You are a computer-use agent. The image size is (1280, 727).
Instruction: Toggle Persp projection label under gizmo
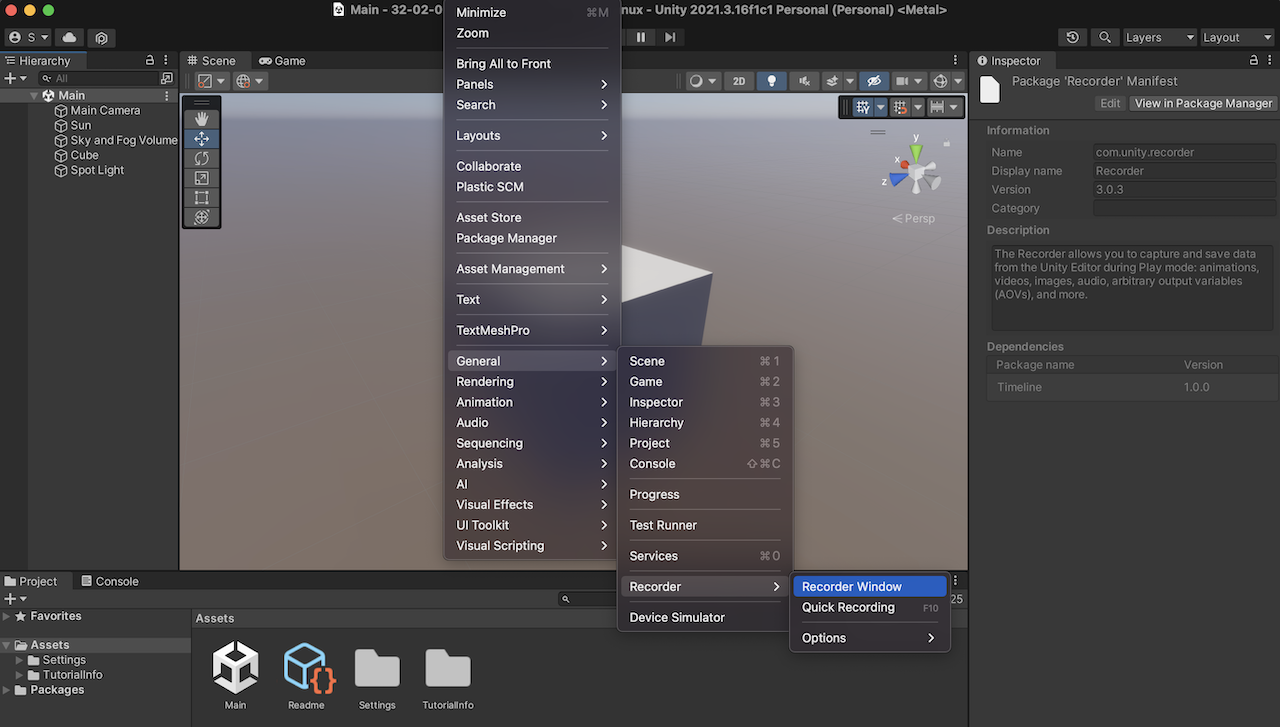(x=914, y=218)
